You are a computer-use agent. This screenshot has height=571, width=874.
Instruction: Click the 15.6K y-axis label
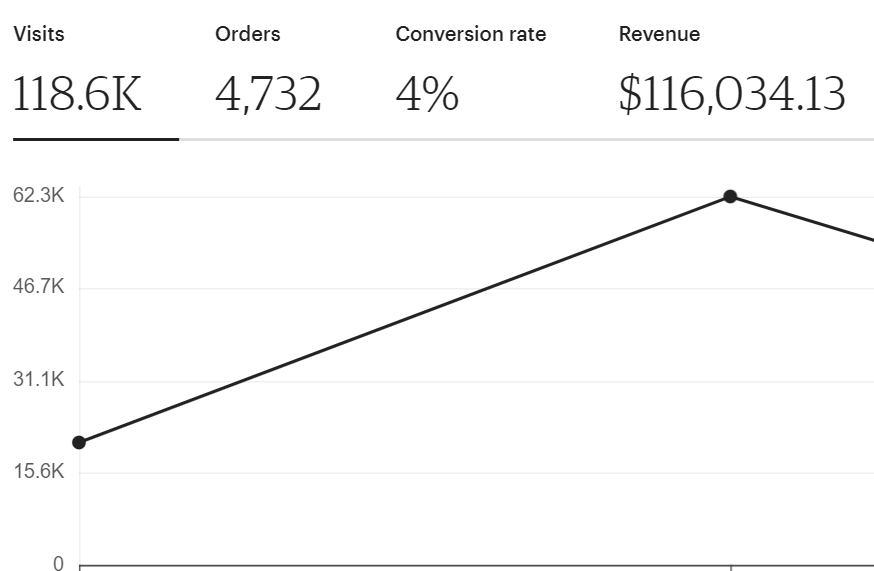[x=38, y=472]
